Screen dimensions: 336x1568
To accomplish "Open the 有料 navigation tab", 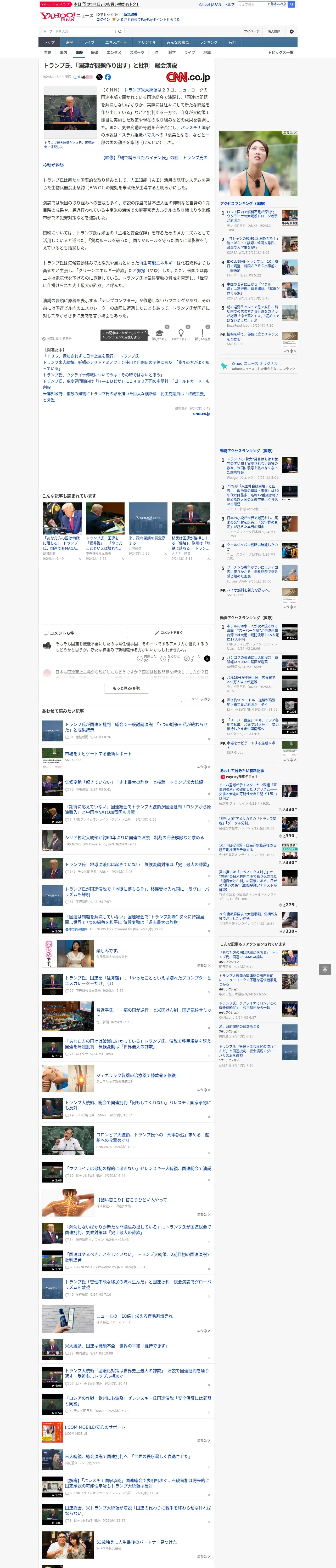I will (232, 43).
